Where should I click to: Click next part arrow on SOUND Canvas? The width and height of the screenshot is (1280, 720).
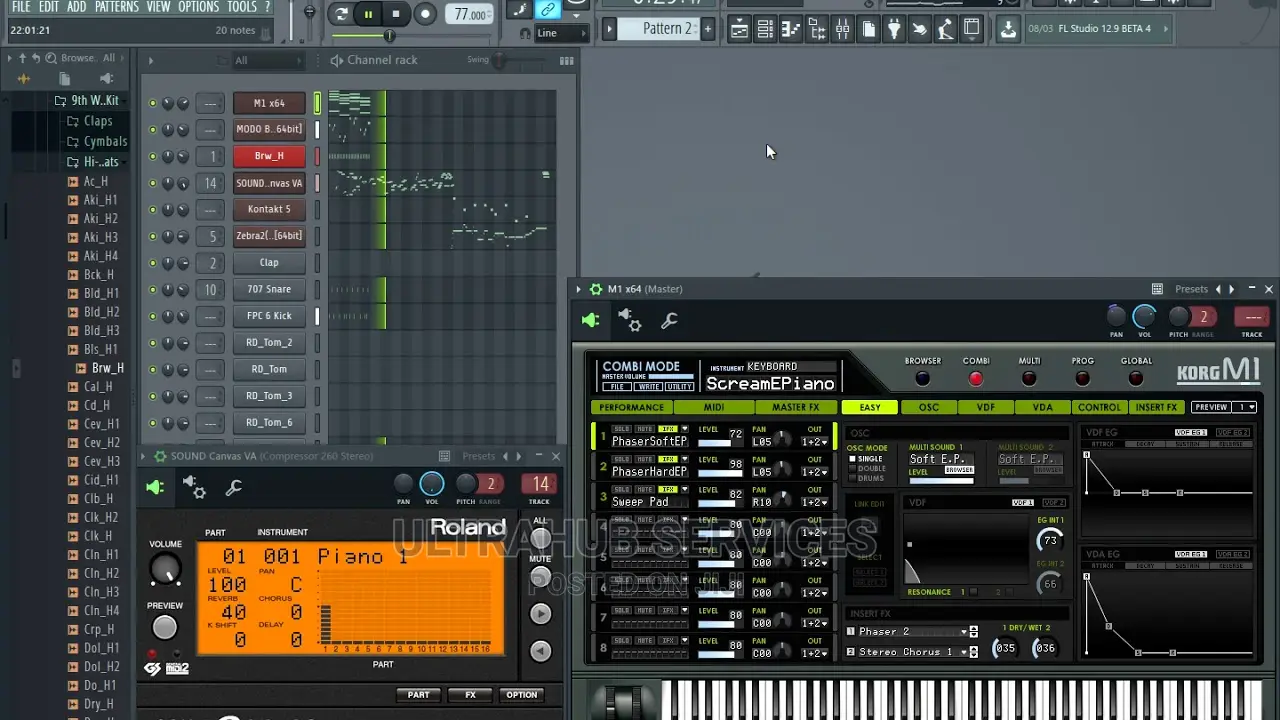click(x=540, y=614)
